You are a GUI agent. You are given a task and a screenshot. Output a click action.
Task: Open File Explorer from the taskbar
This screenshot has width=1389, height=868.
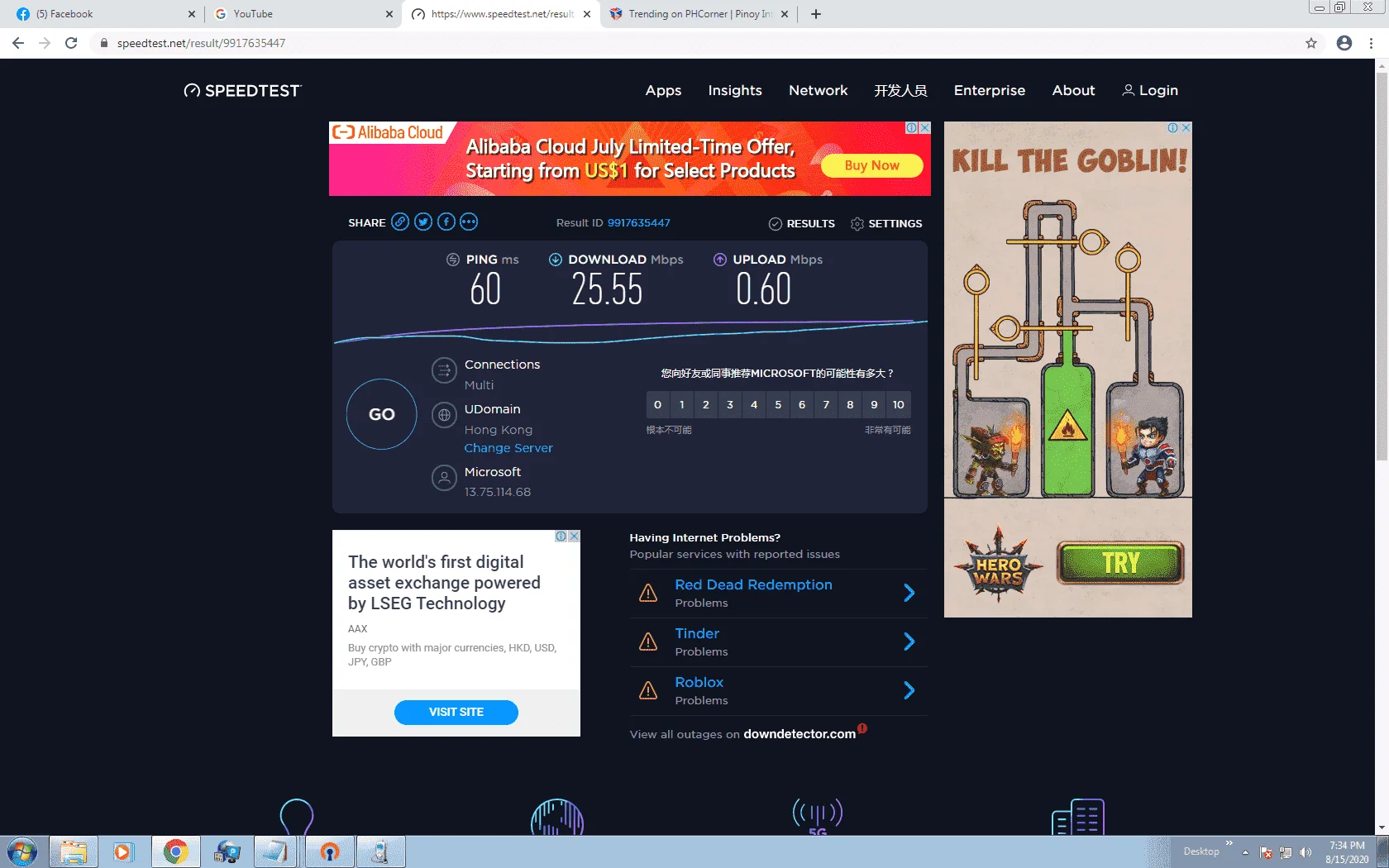click(x=74, y=851)
